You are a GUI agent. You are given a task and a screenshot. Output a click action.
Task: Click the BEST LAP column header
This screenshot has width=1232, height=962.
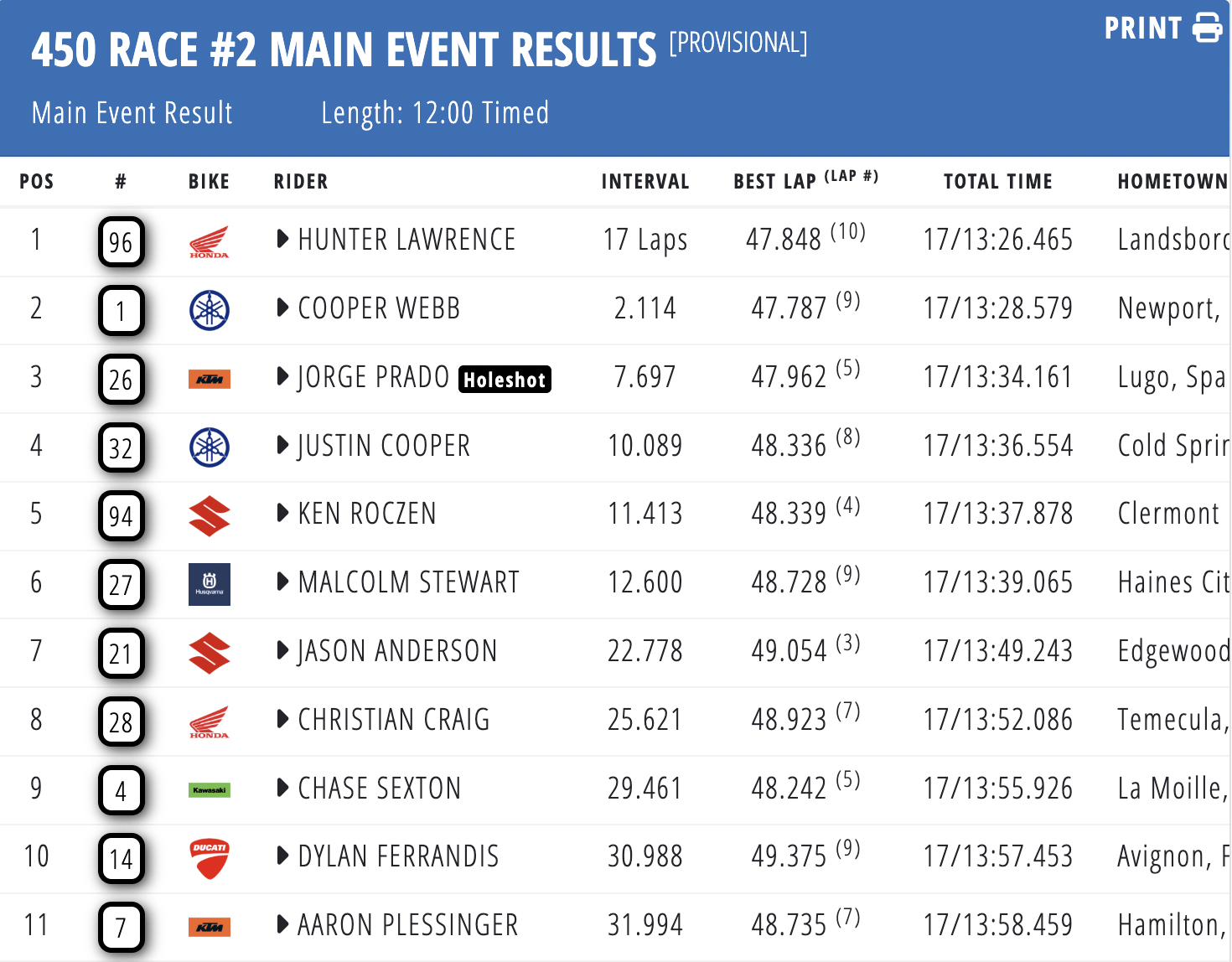pos(774,182)
